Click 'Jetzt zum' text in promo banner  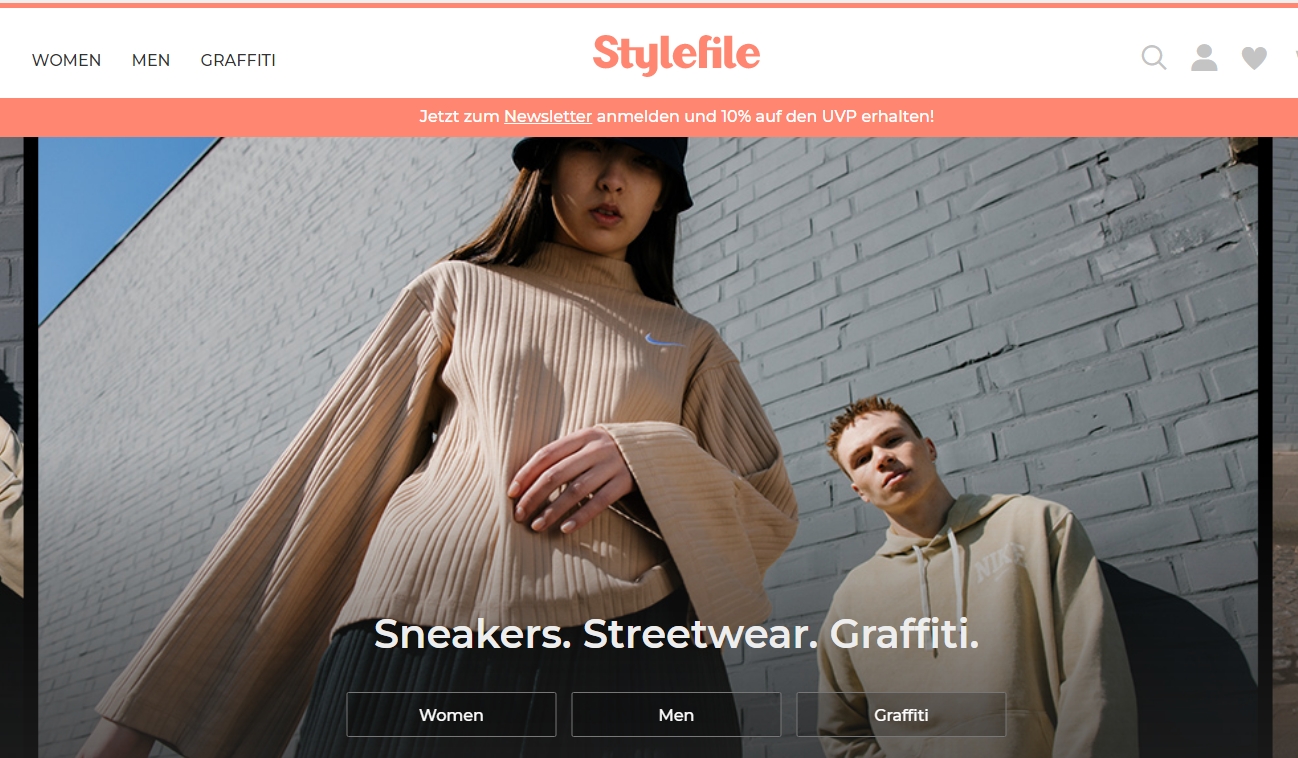click(x=459, y=116)
